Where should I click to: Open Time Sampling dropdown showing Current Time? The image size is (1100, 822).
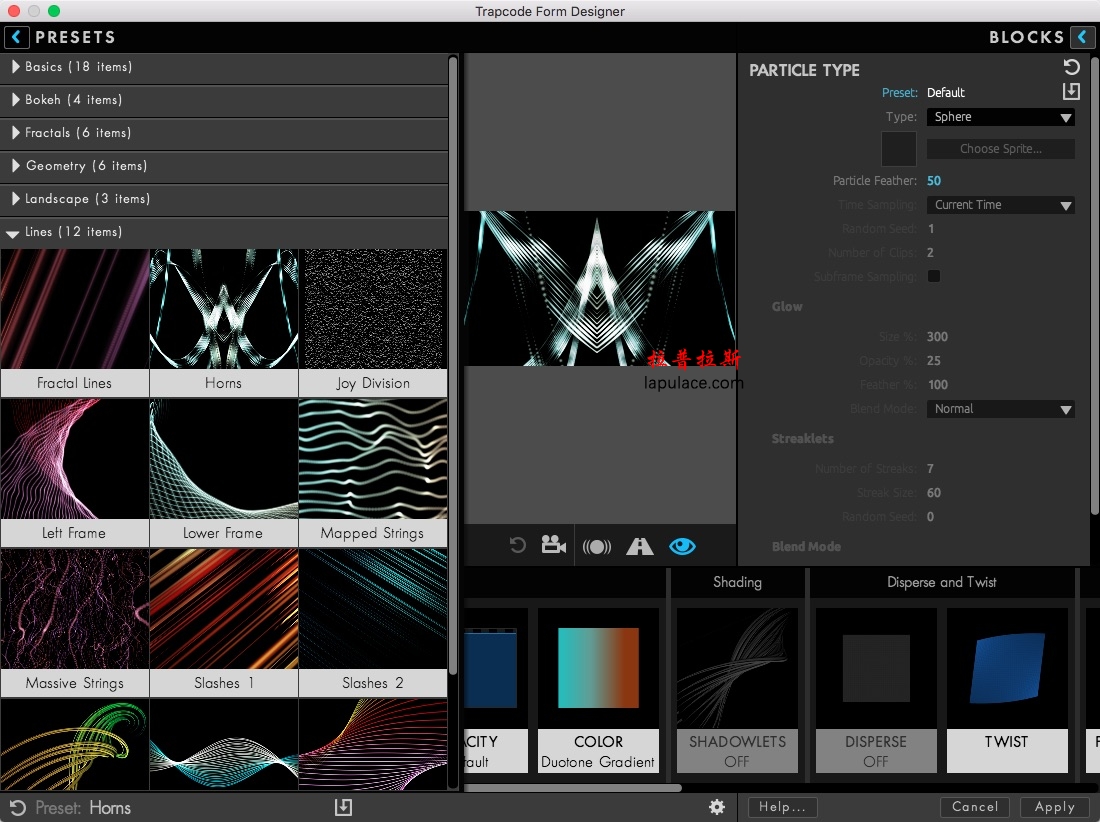coord(1000,205)
